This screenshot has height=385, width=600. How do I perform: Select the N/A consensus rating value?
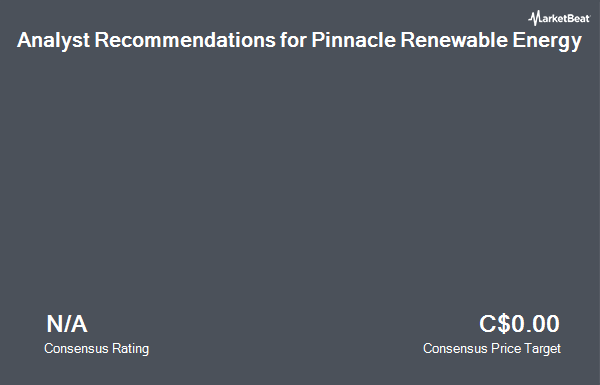tap(67, 324)
